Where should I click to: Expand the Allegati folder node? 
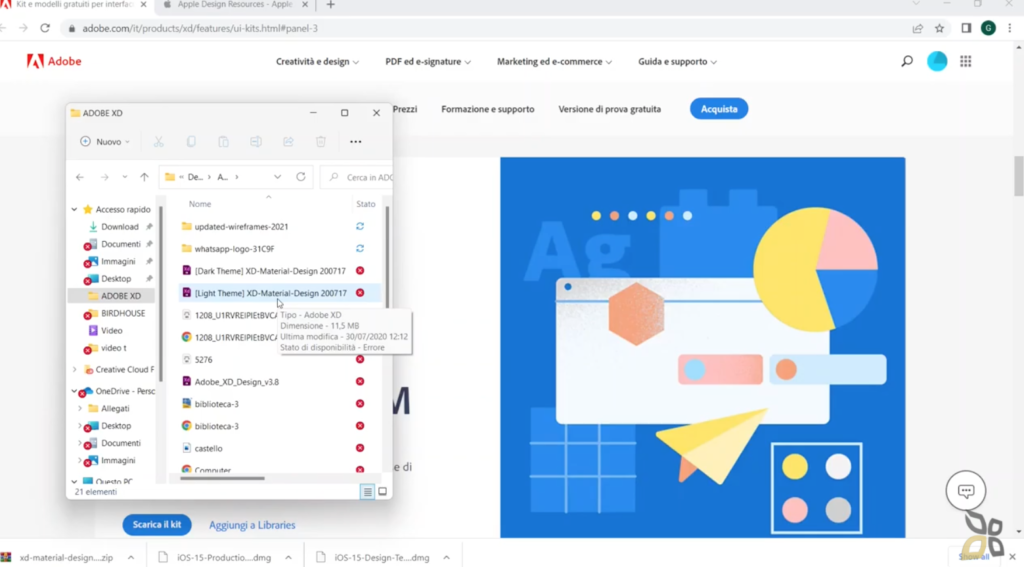click(x=80, y=408)
